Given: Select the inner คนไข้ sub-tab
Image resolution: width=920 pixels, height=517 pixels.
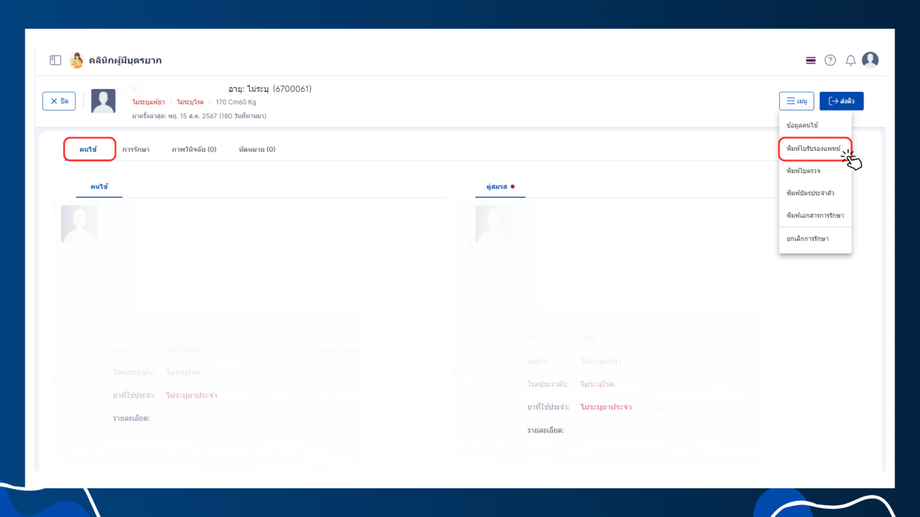Looking at the screenshot, I should 99,187.
